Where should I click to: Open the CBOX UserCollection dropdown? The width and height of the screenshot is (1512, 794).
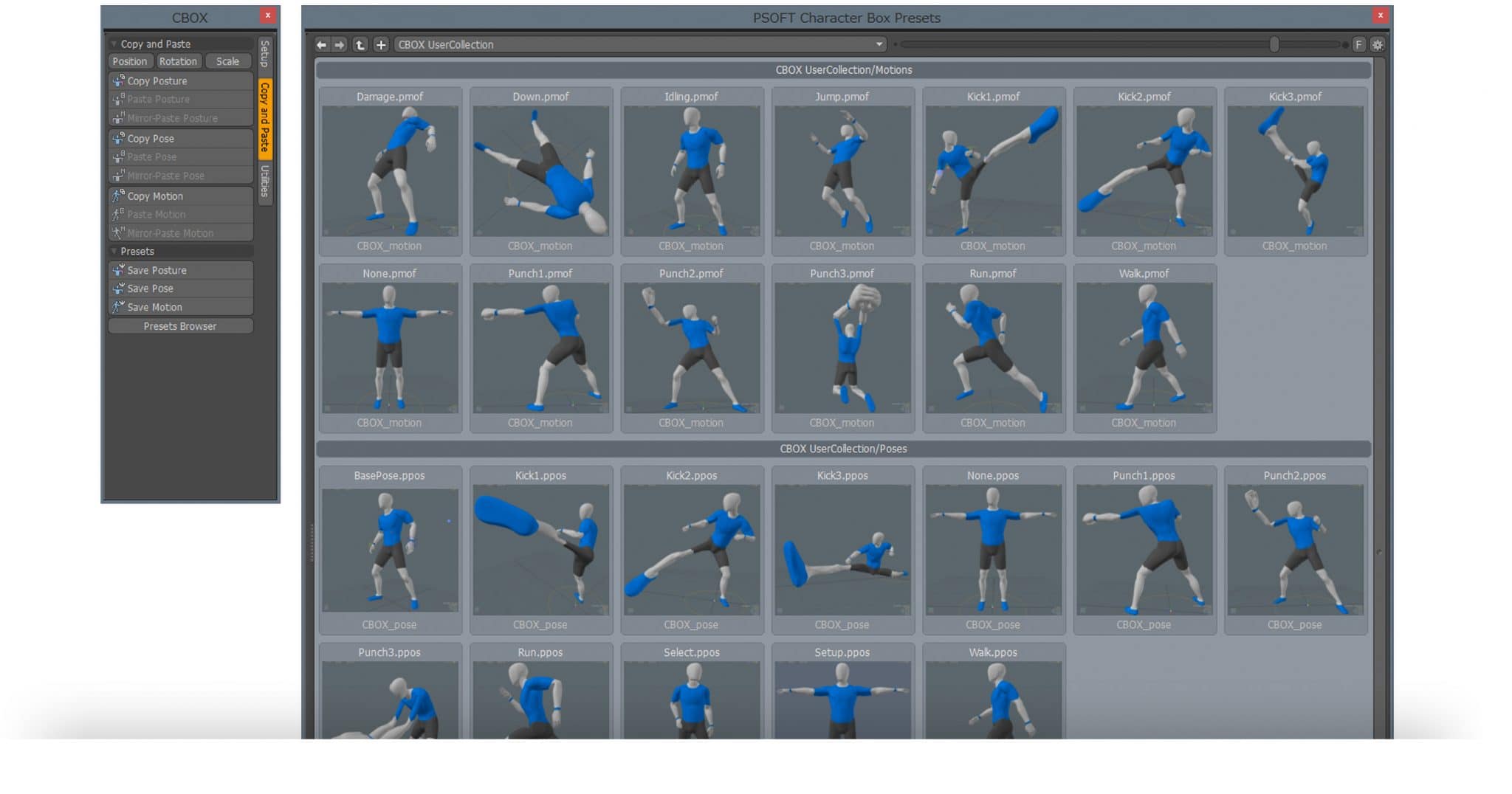pyautogui.click(x=879, y=44)
